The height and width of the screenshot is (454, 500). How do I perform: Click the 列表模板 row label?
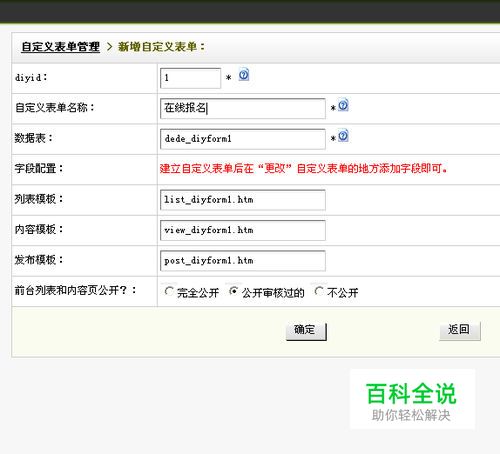coord(39,199)
